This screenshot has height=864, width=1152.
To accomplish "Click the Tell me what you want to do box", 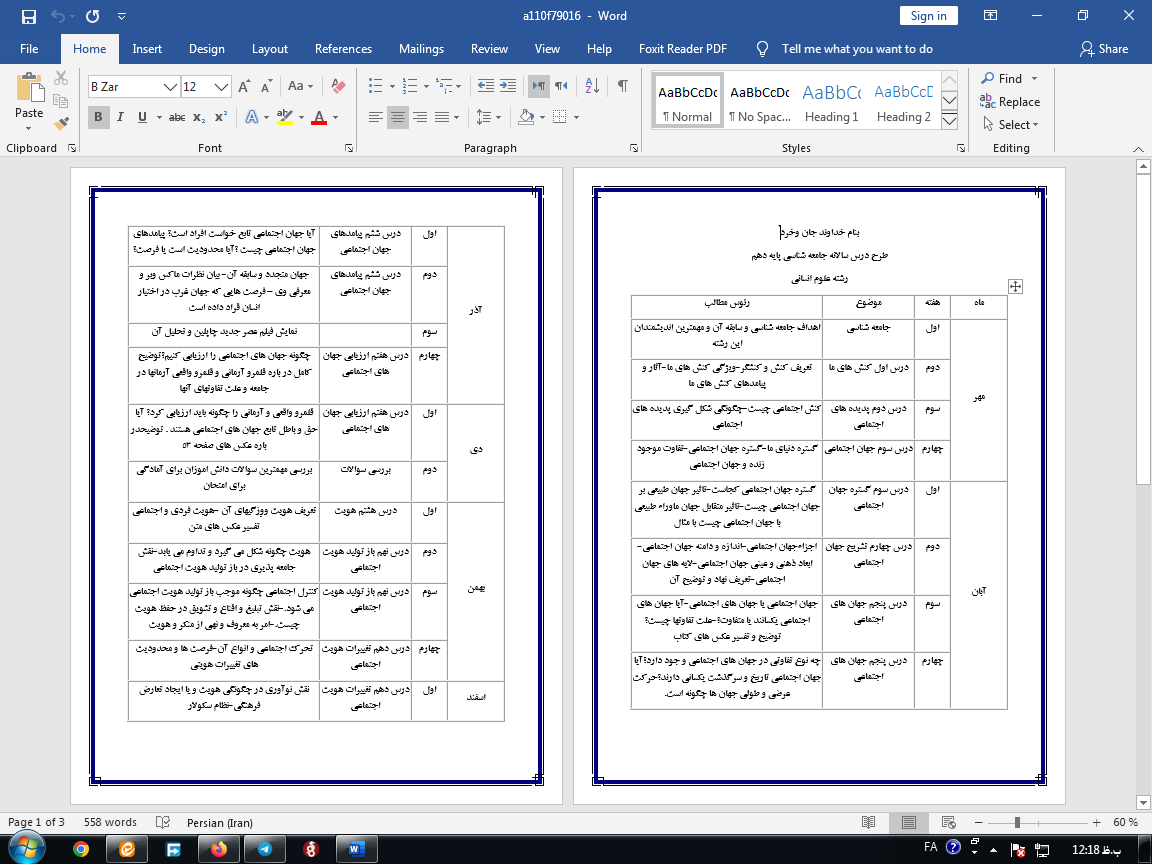I will coord(857,49).
